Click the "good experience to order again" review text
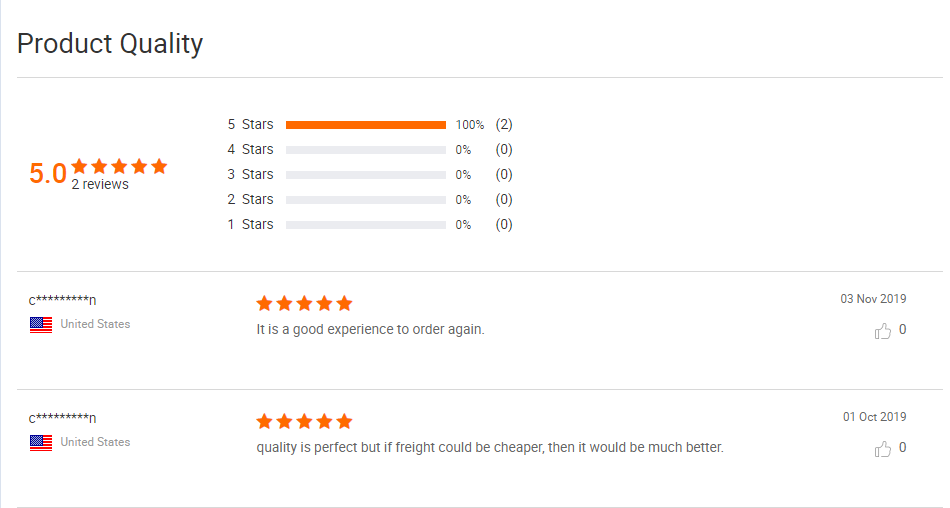 [x=370, y=329]
